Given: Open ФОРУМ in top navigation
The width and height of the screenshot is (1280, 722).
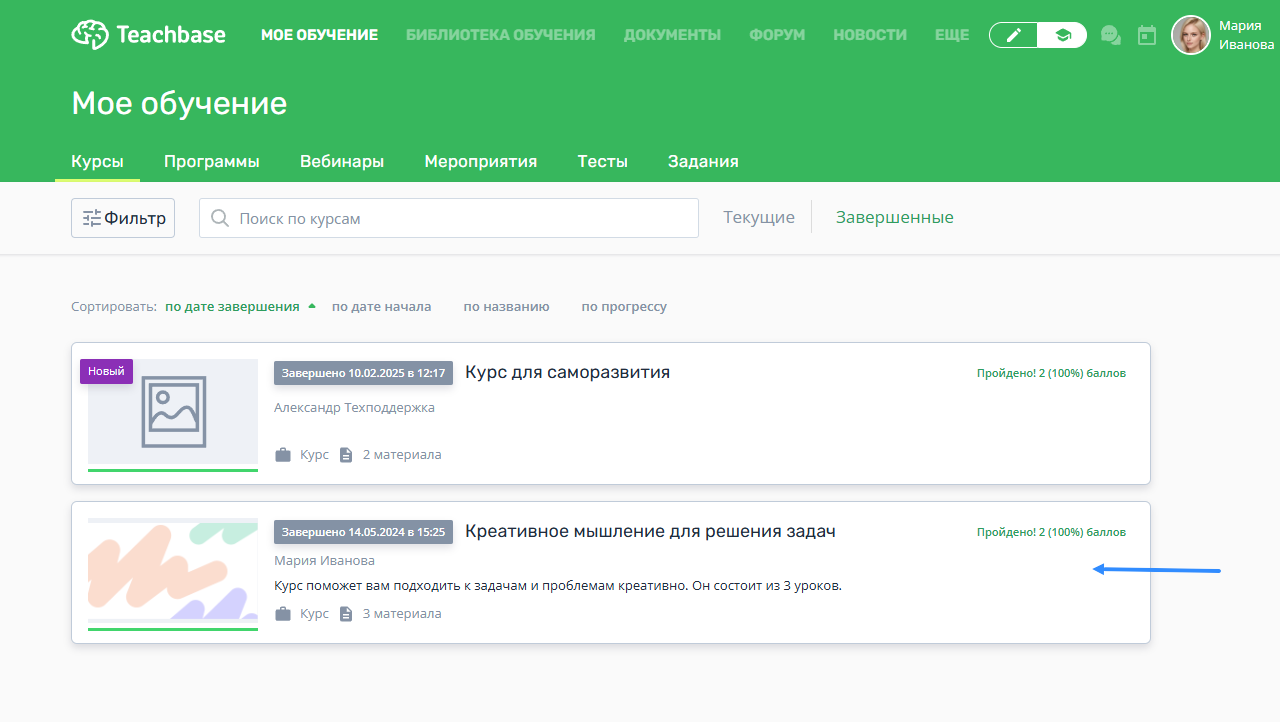Looking at the screenshot, I should (777, 35).
